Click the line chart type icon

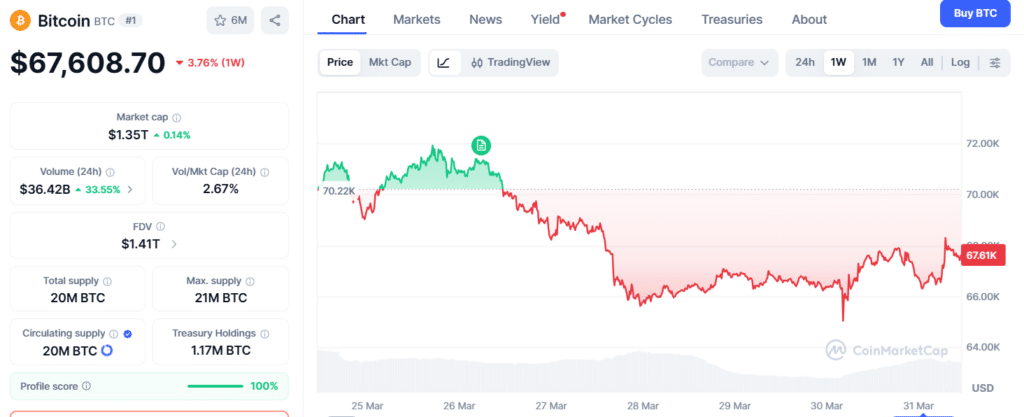coord(444,62)
